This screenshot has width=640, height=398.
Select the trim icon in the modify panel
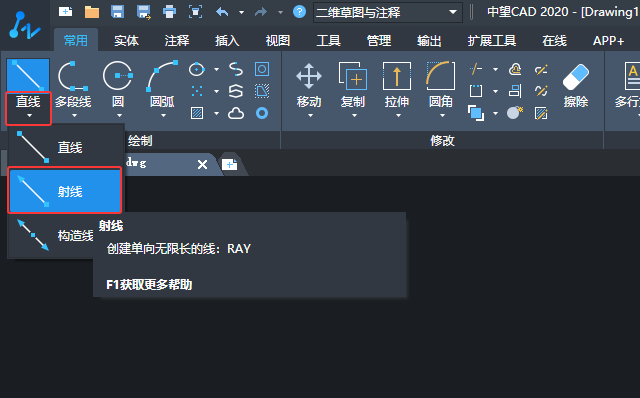pos(476,69)
